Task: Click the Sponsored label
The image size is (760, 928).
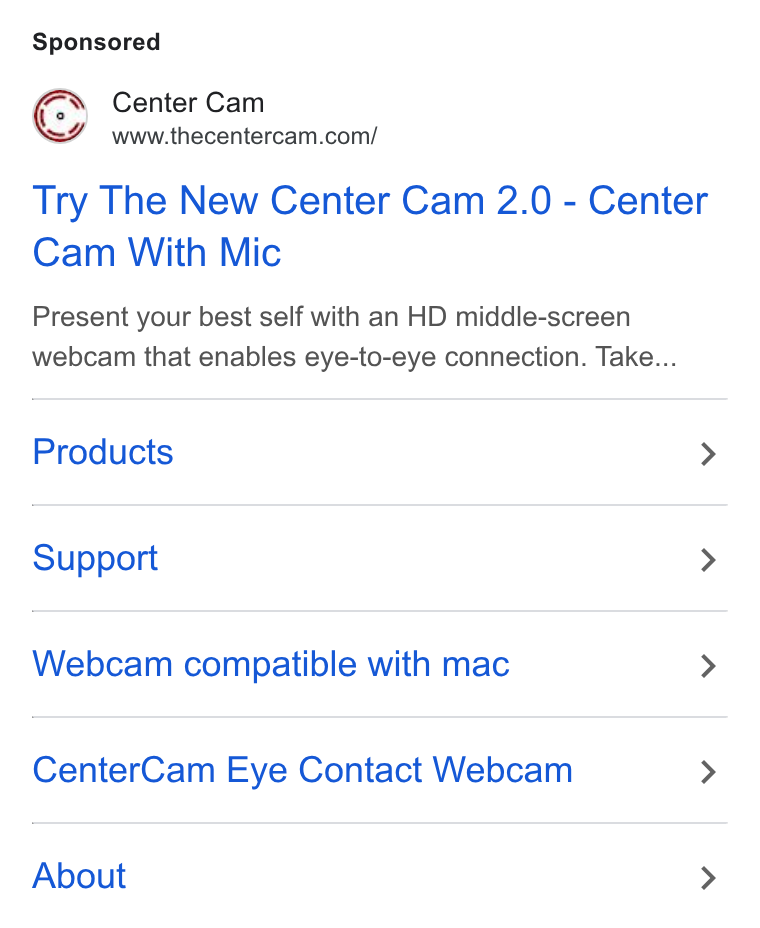Action: (x=96, y=42)
